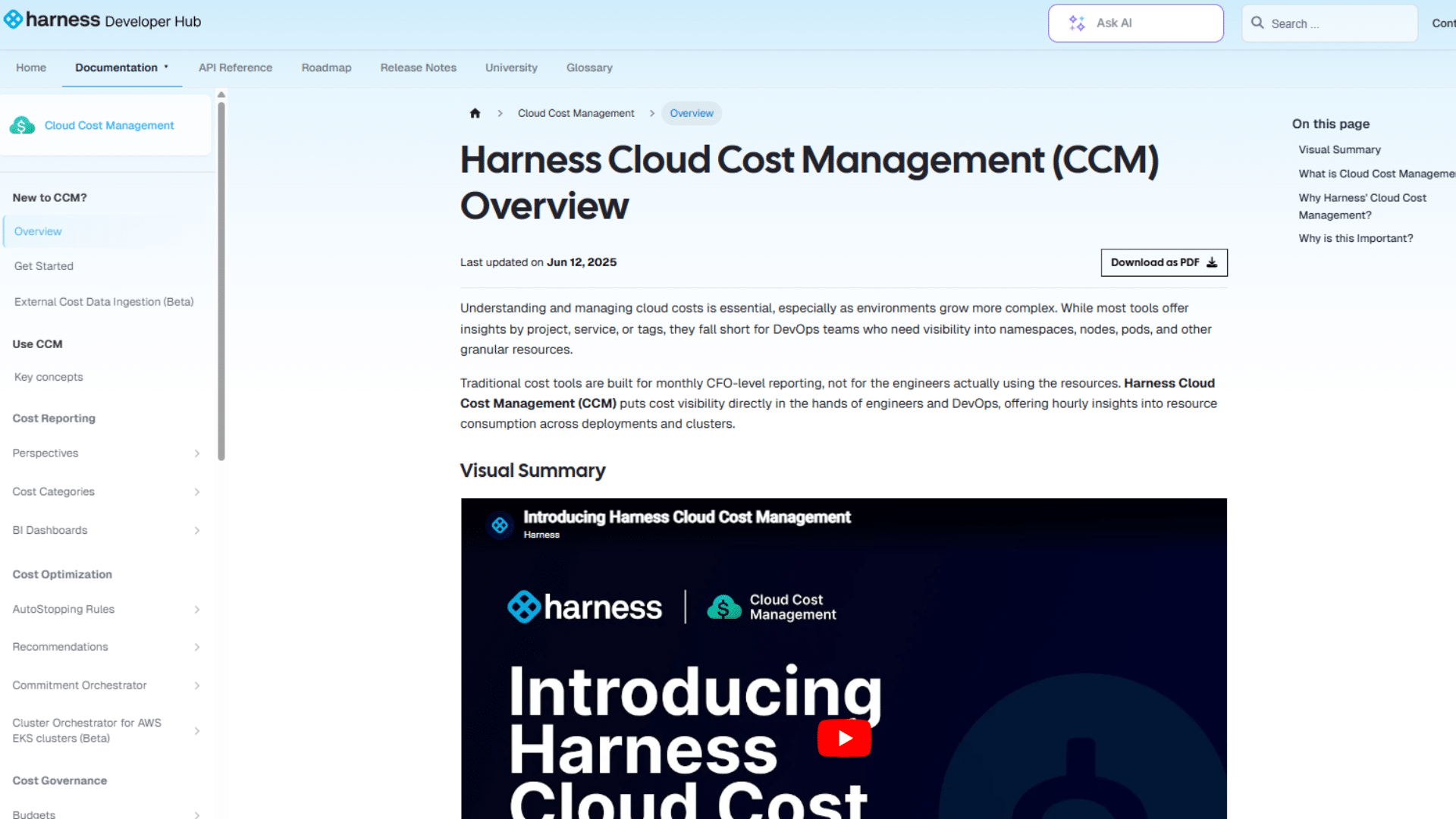Expand the Budgets chevron
The height and width of the screenshot is (819, 1456).
point(197,814)
